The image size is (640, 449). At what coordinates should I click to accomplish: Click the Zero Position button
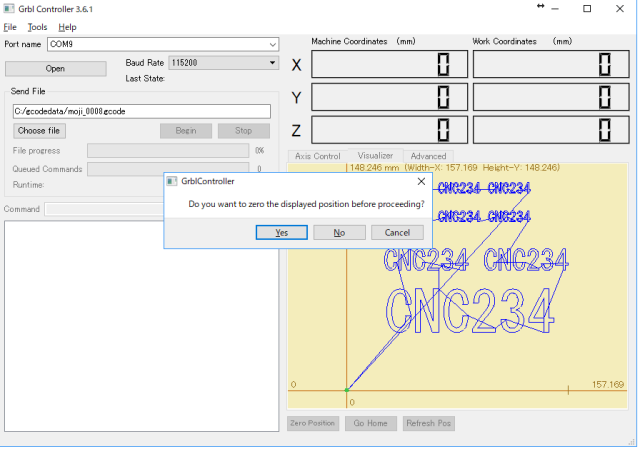click(x=313, y=423)
